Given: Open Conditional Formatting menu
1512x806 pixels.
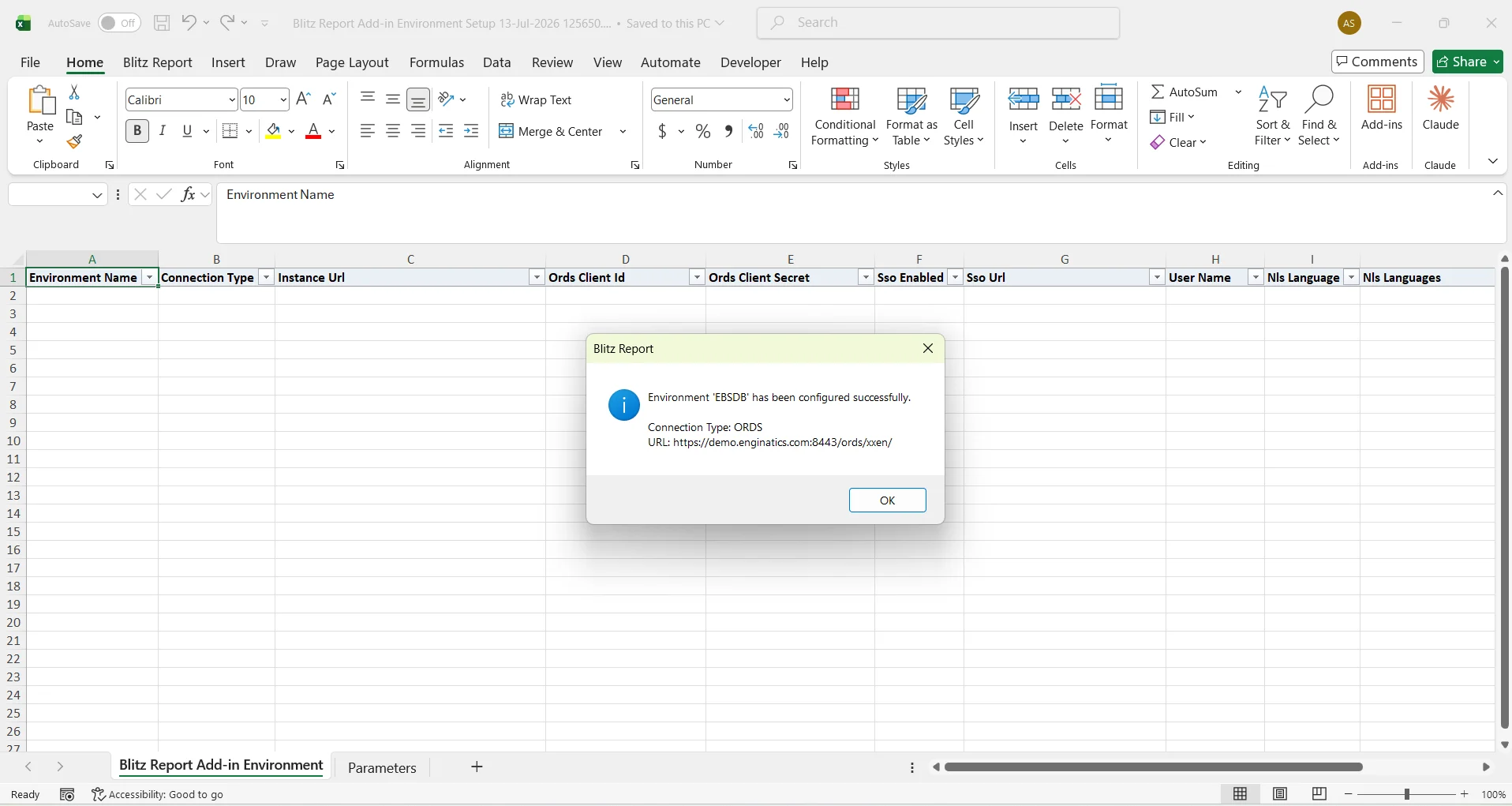Looking at the screenshot, I should coord(845,117).
